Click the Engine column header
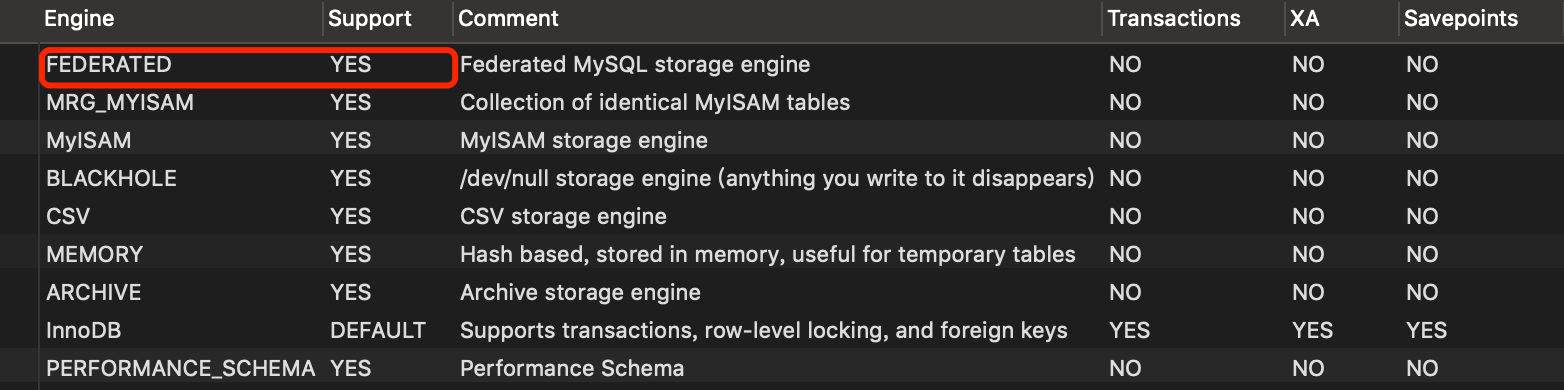1564x390 pixels. pos(79,18)
